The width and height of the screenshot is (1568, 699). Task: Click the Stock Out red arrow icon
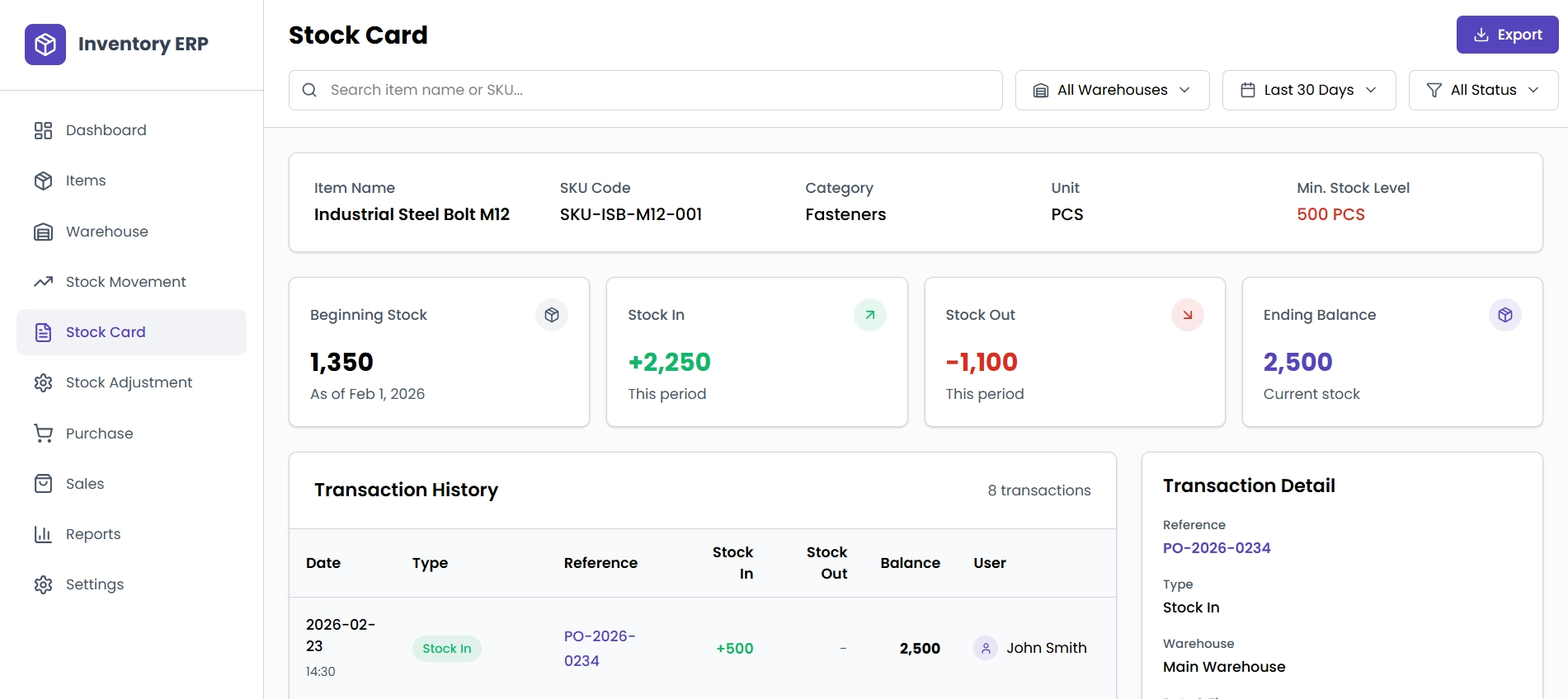point(1187,315)
